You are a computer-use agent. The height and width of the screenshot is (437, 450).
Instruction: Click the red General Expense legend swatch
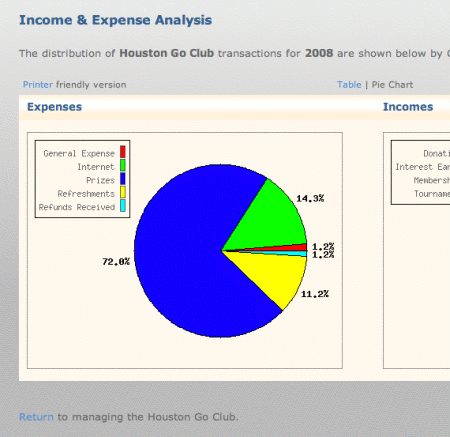[x=123, y=151]
